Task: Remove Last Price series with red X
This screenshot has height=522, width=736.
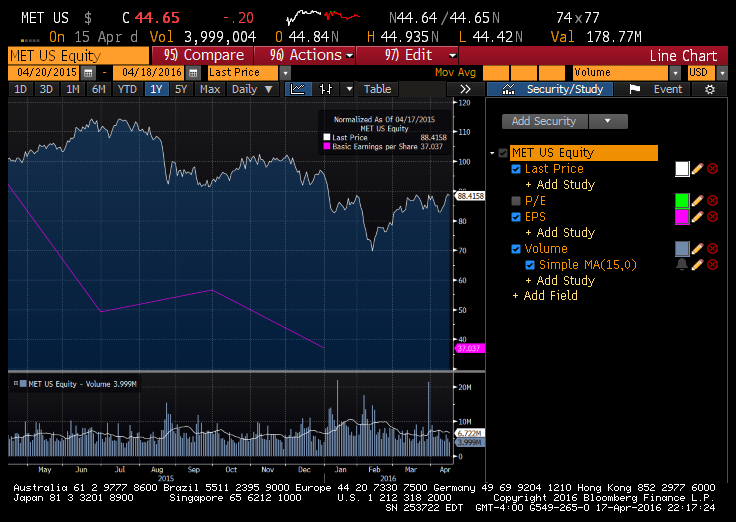Action: click(x=713, y=169)
